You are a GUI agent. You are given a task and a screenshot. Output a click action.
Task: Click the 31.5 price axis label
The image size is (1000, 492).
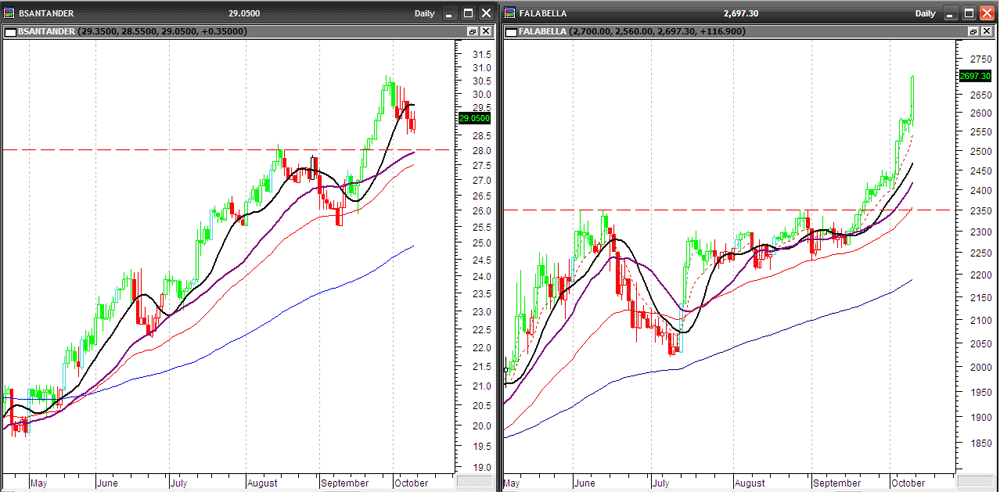click(x=481, y=54)
